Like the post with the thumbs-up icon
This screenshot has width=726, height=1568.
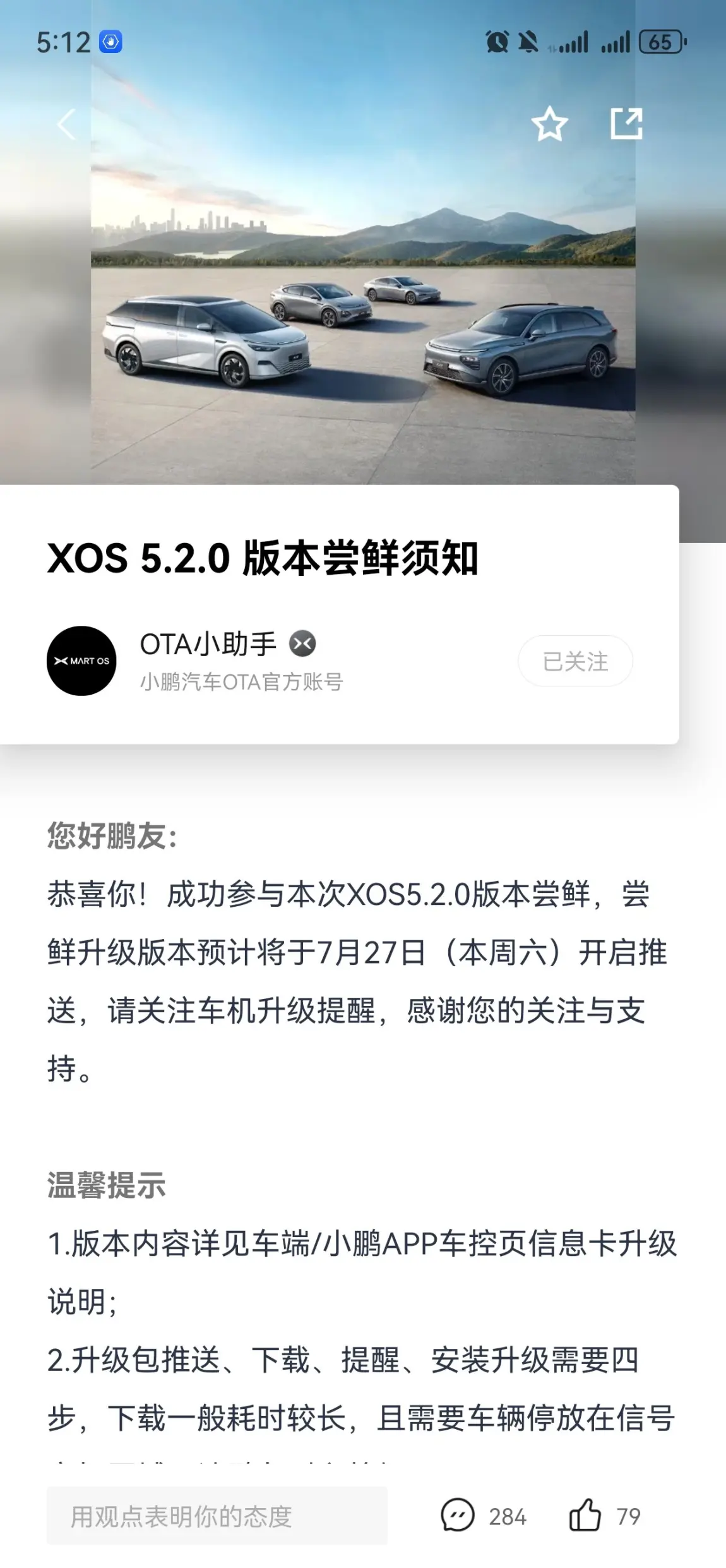point(585,1515)
